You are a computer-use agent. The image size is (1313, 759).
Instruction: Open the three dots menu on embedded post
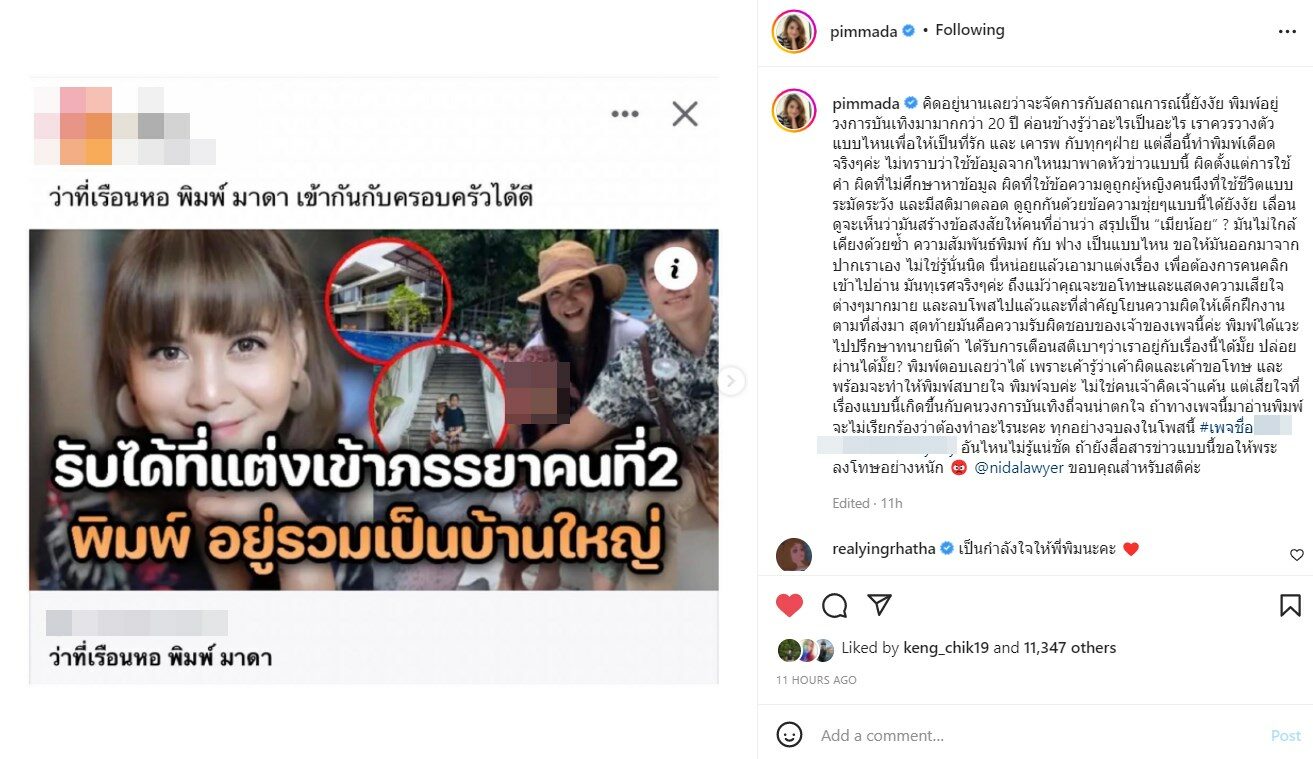625,114
